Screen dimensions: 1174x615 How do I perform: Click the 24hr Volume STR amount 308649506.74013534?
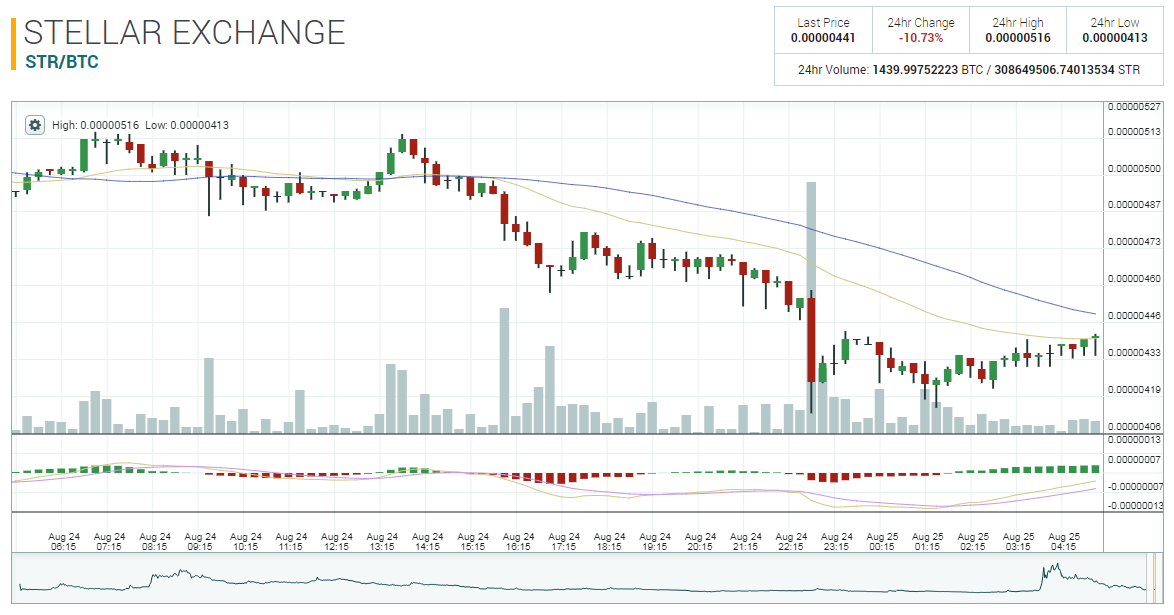(1054, 70)
